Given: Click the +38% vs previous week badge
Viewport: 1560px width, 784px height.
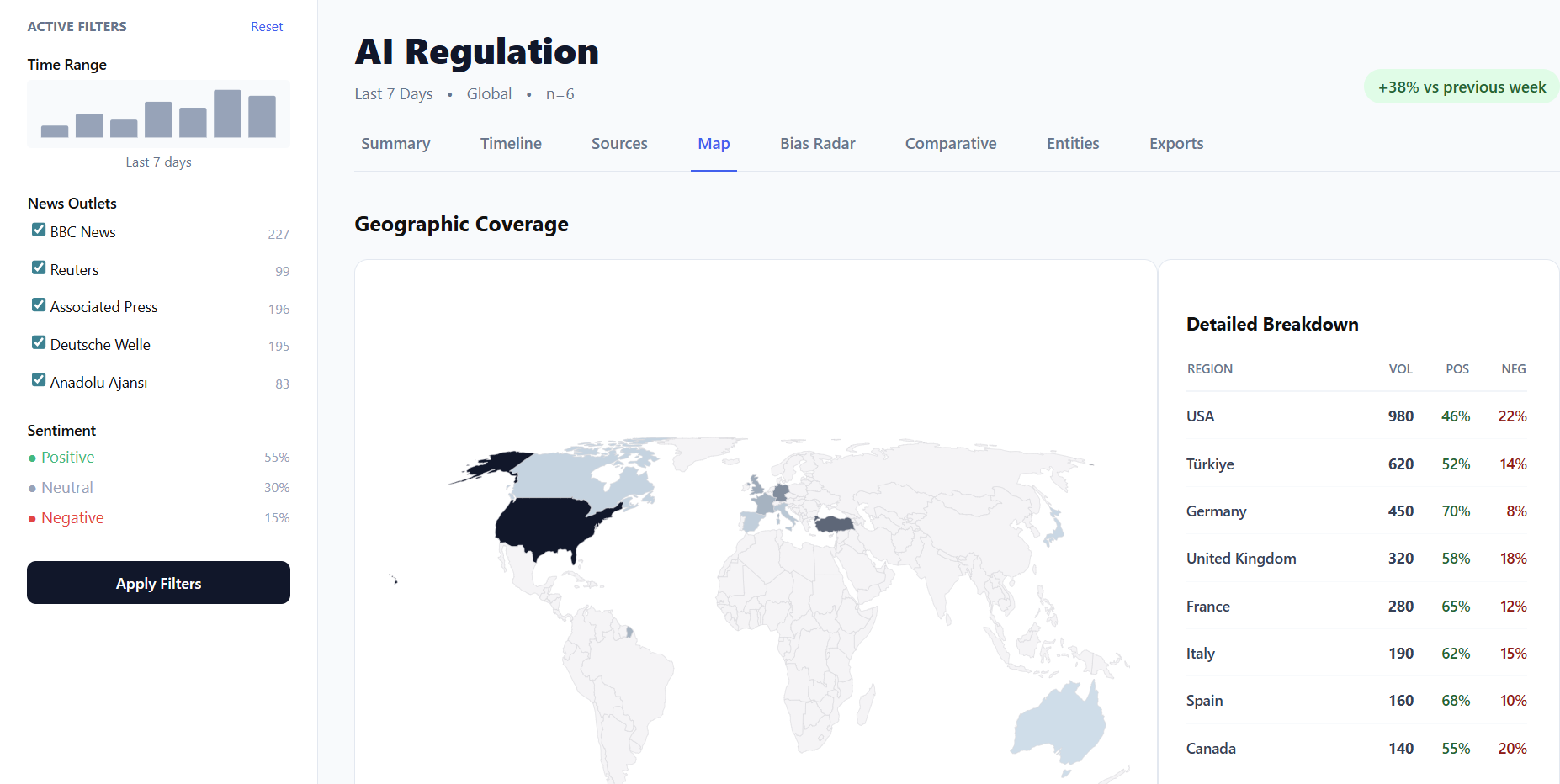Looking at the screenshot, I should 1461,86.
